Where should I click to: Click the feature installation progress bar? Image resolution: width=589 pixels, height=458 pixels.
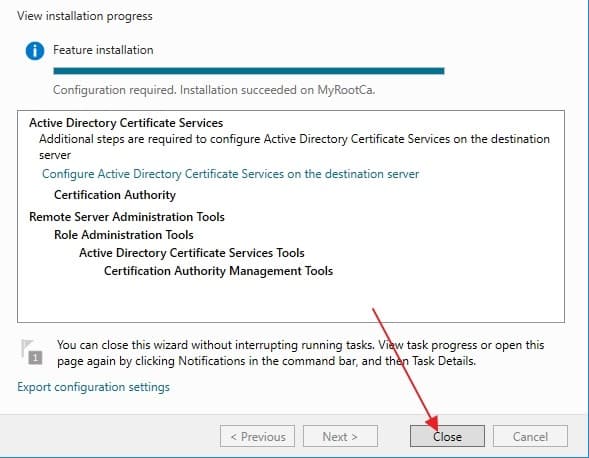point(249,71)
